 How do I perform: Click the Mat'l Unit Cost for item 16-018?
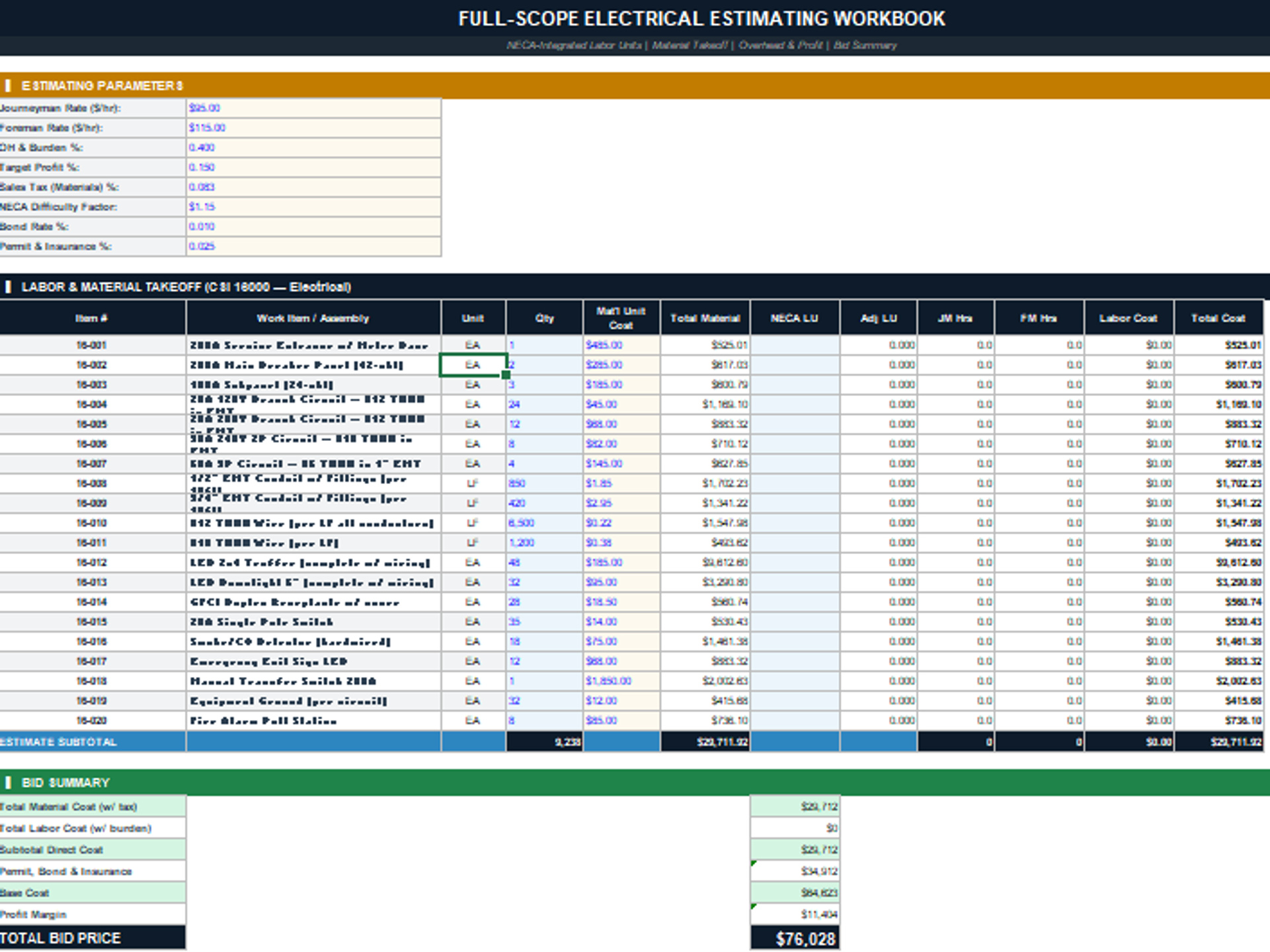pos(621,681)
